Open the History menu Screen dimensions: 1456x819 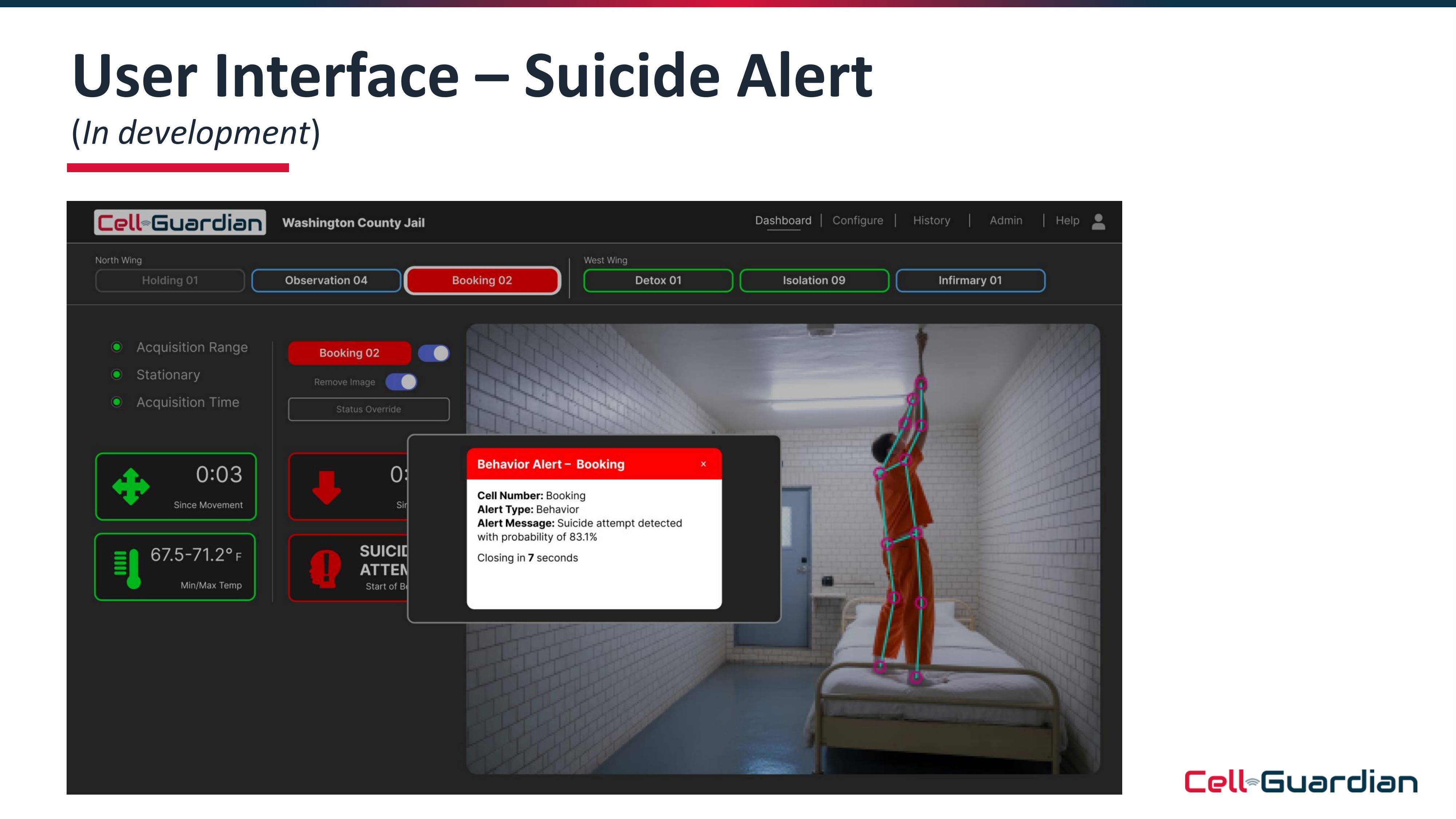(x=931, y=221)
